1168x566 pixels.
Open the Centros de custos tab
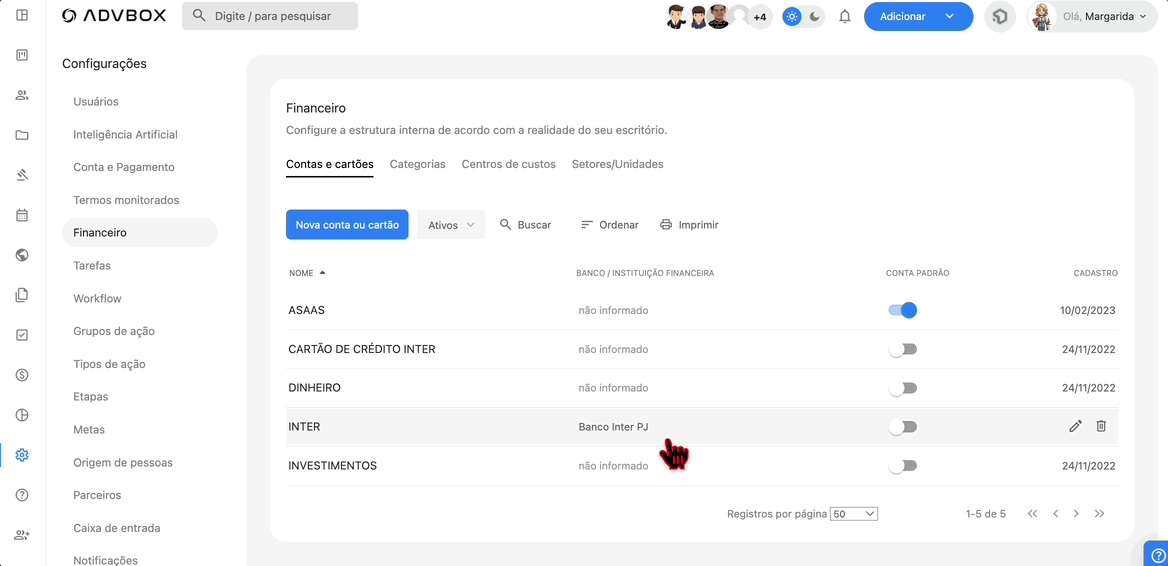508,164
